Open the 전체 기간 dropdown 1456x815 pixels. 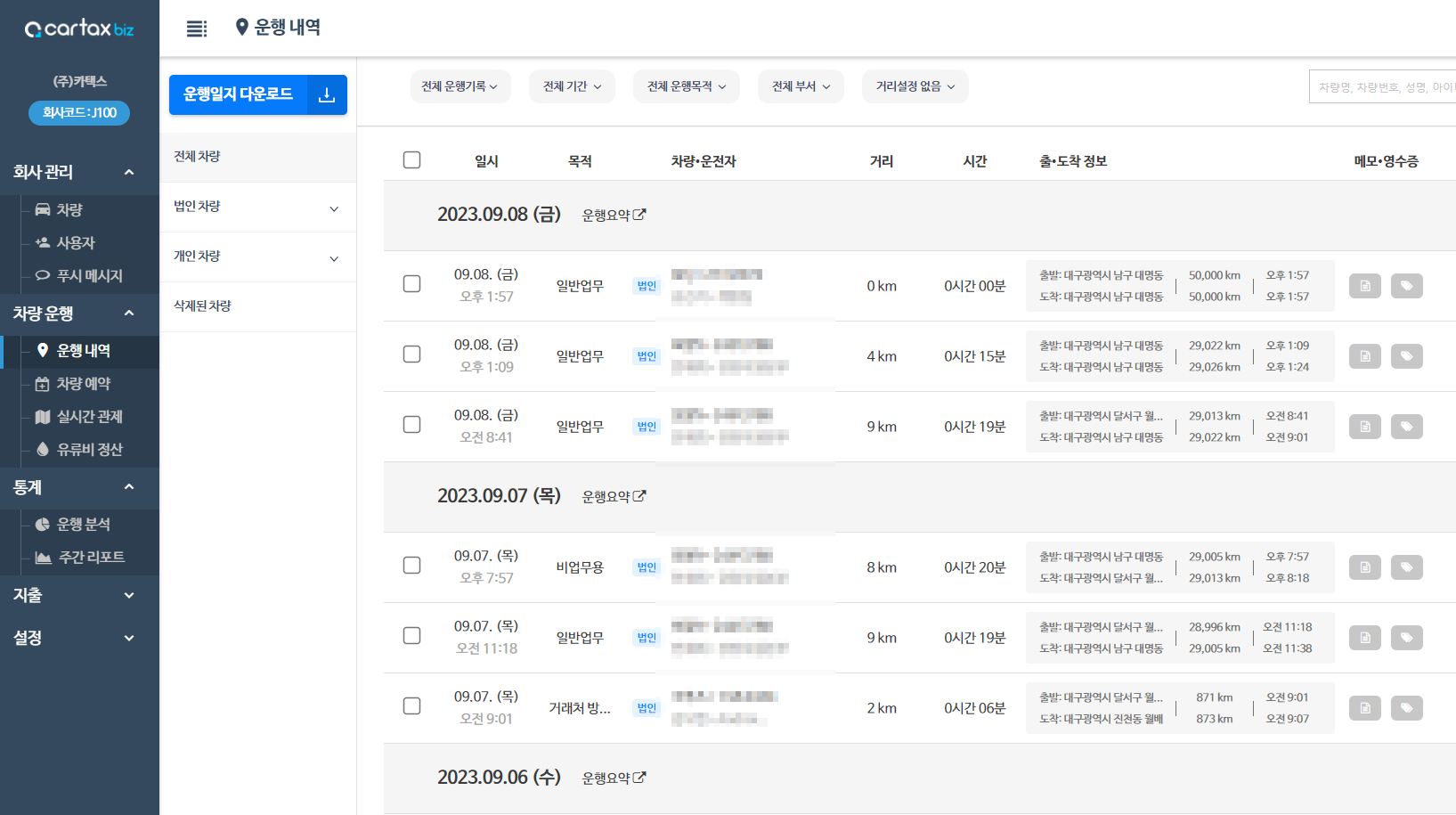pos(571,86)
